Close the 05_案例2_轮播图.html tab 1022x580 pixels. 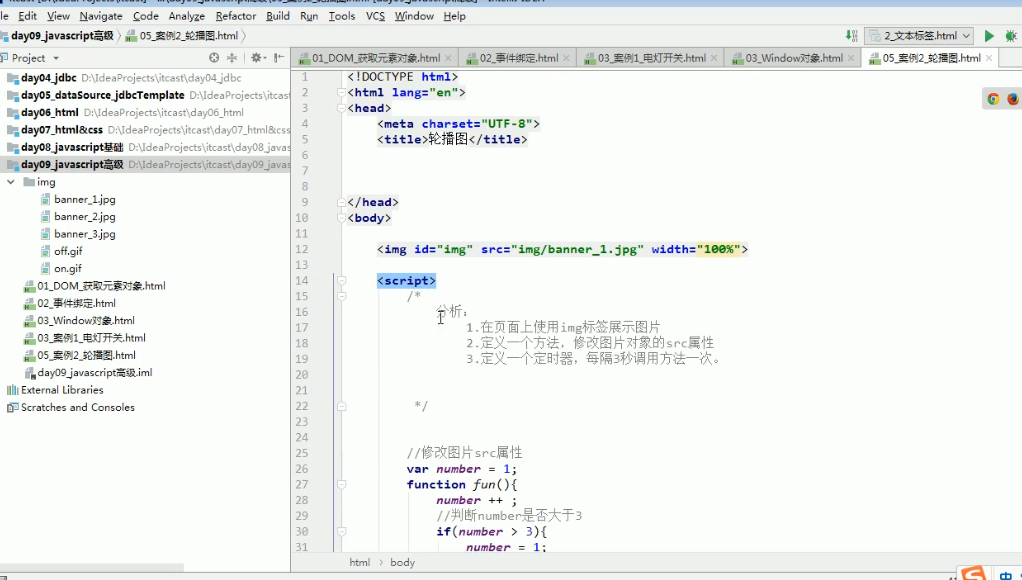[x=989, y=59]
